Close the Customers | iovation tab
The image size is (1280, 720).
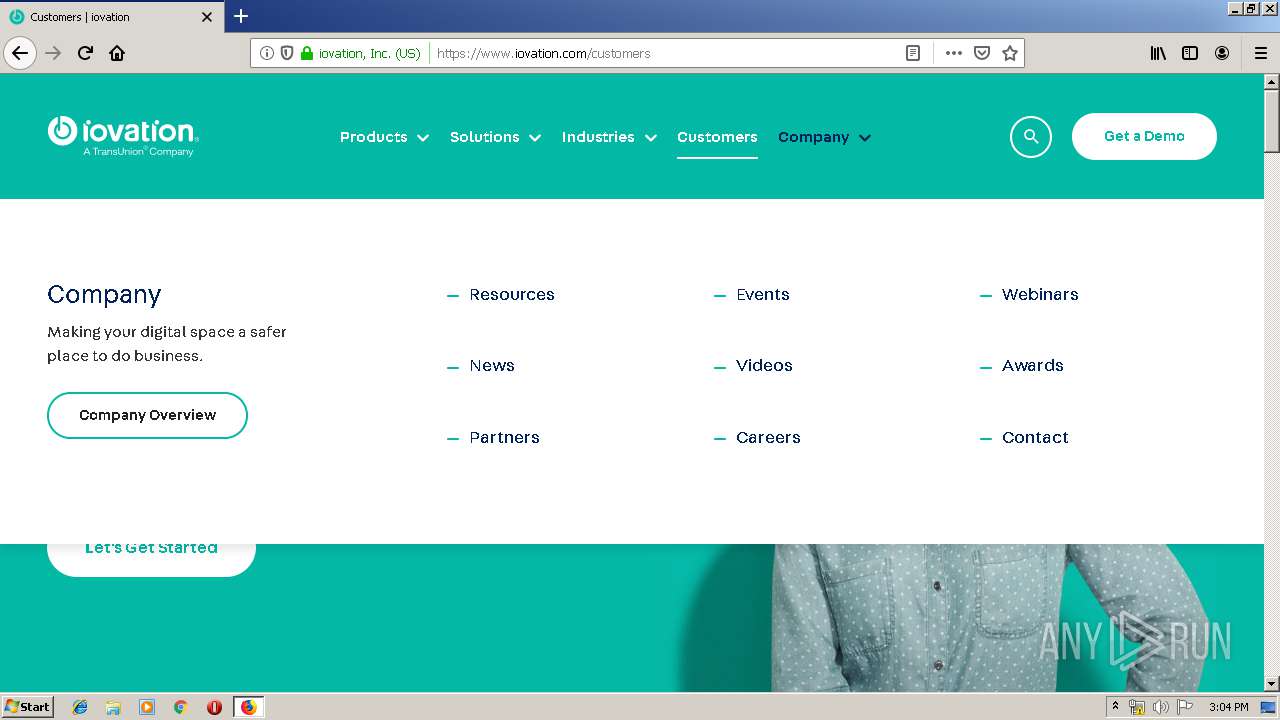207,17
